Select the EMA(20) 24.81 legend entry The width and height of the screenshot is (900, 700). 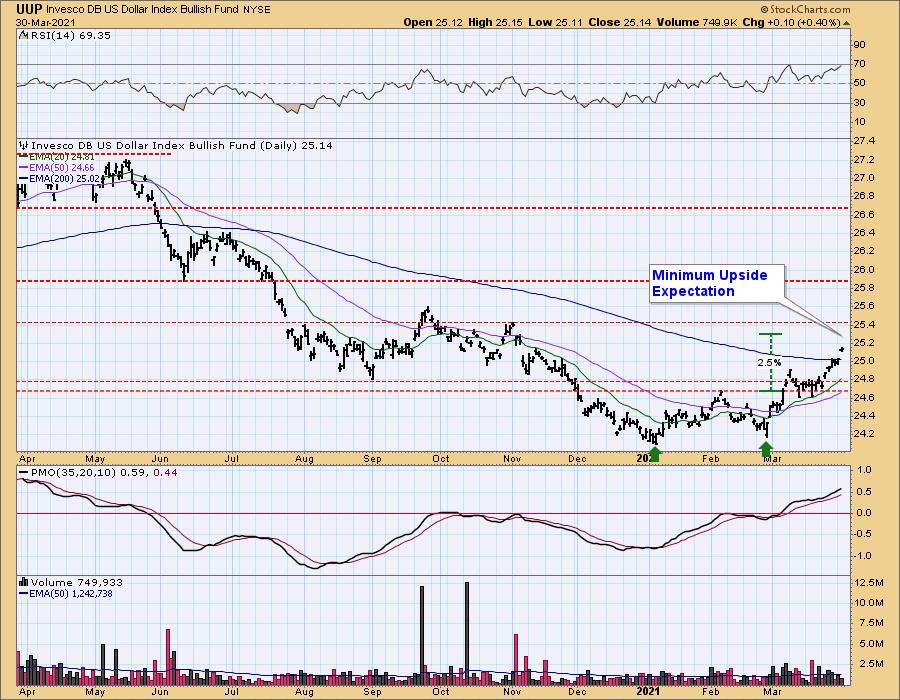pos(57,157)
